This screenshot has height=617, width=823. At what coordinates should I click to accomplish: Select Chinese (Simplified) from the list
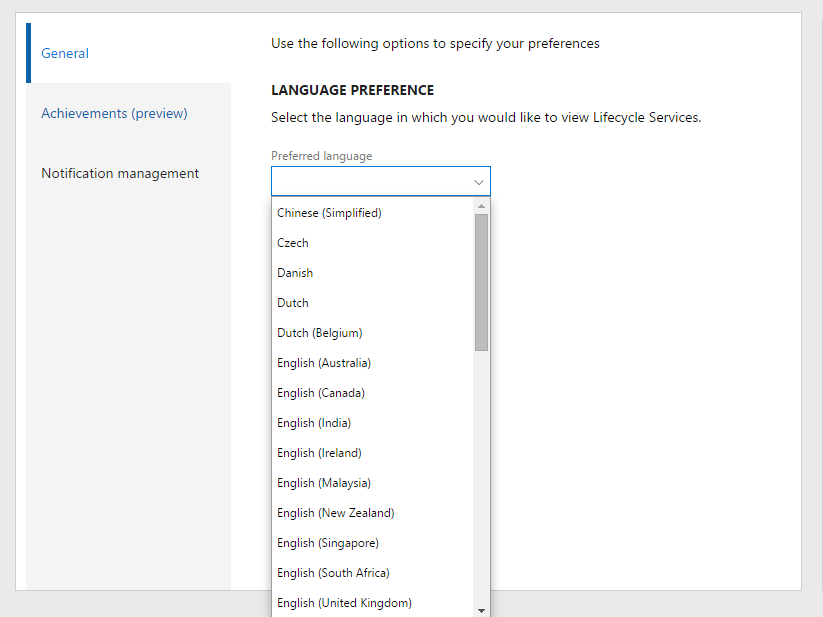(x=329, y=213)
